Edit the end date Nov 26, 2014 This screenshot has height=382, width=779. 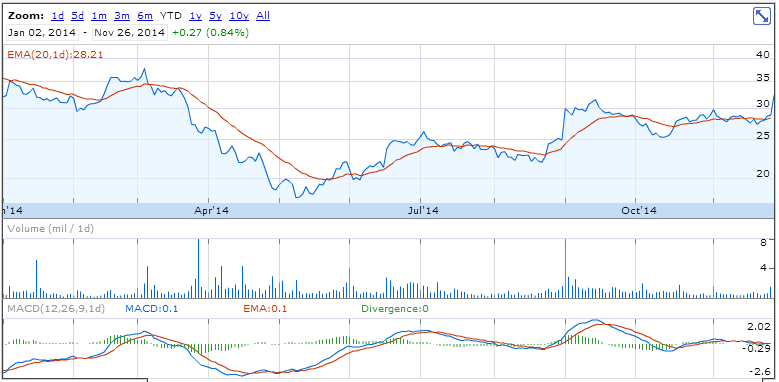tap(130, 33)
